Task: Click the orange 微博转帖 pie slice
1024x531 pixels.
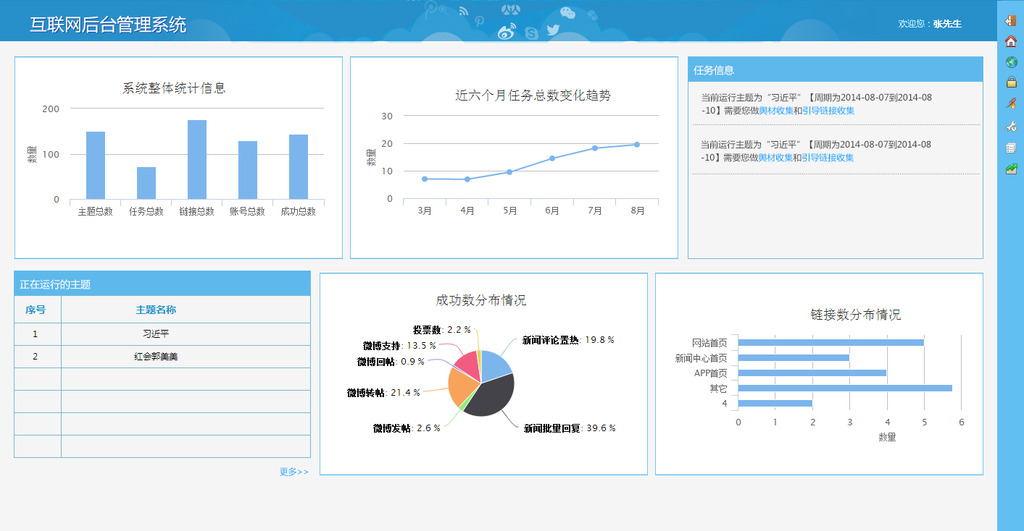Action: [460, 388]
